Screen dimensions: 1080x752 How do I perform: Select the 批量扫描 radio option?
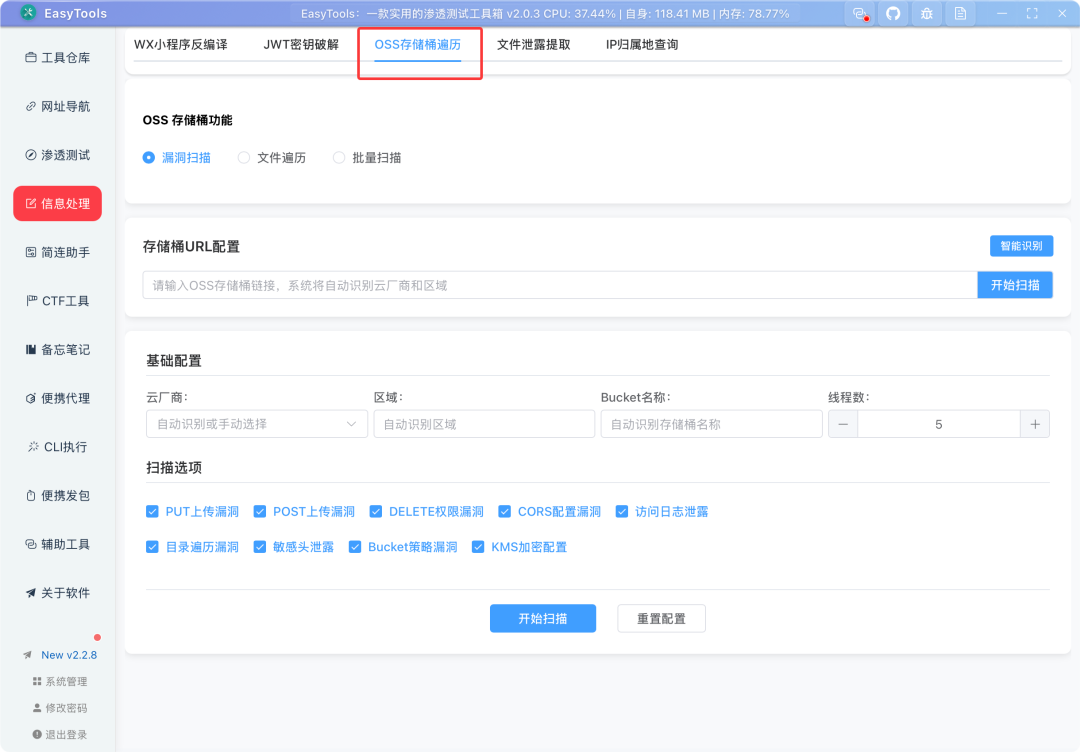pyautogui.click(x=367, y=158)
